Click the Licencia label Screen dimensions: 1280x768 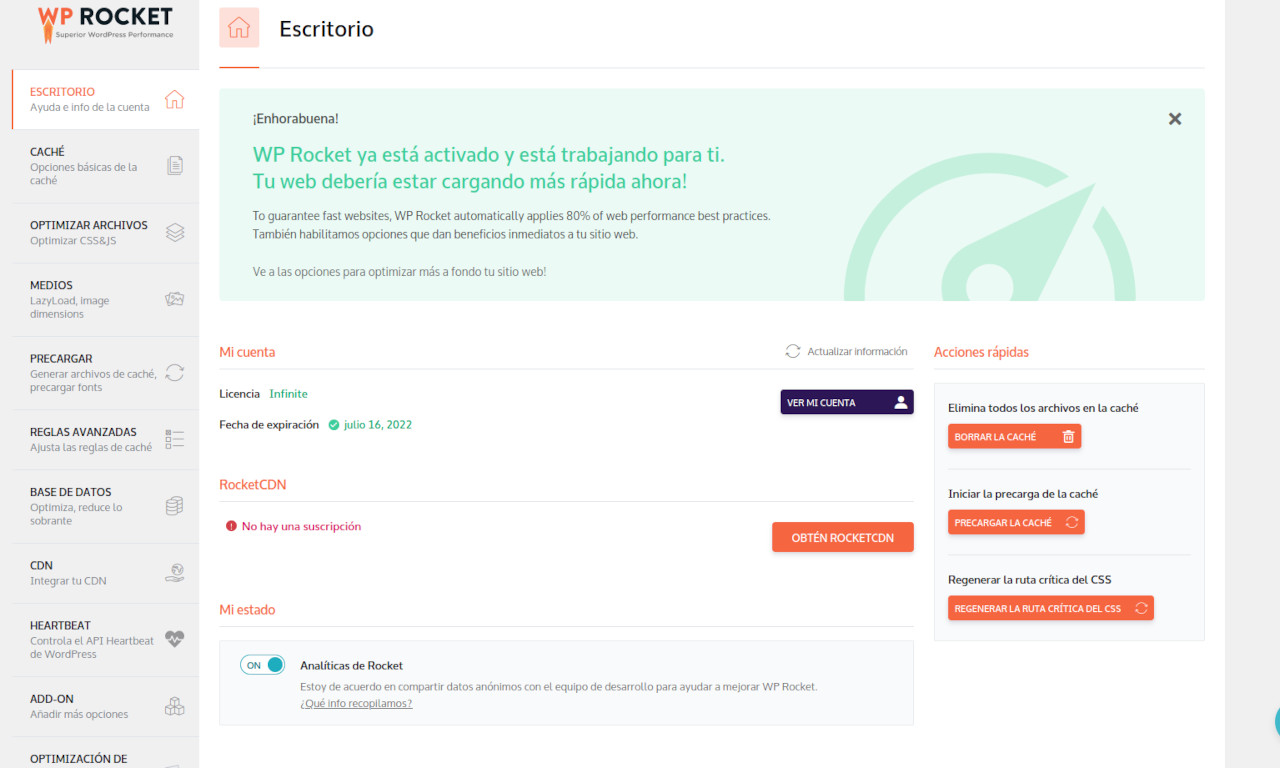point(239,394)
